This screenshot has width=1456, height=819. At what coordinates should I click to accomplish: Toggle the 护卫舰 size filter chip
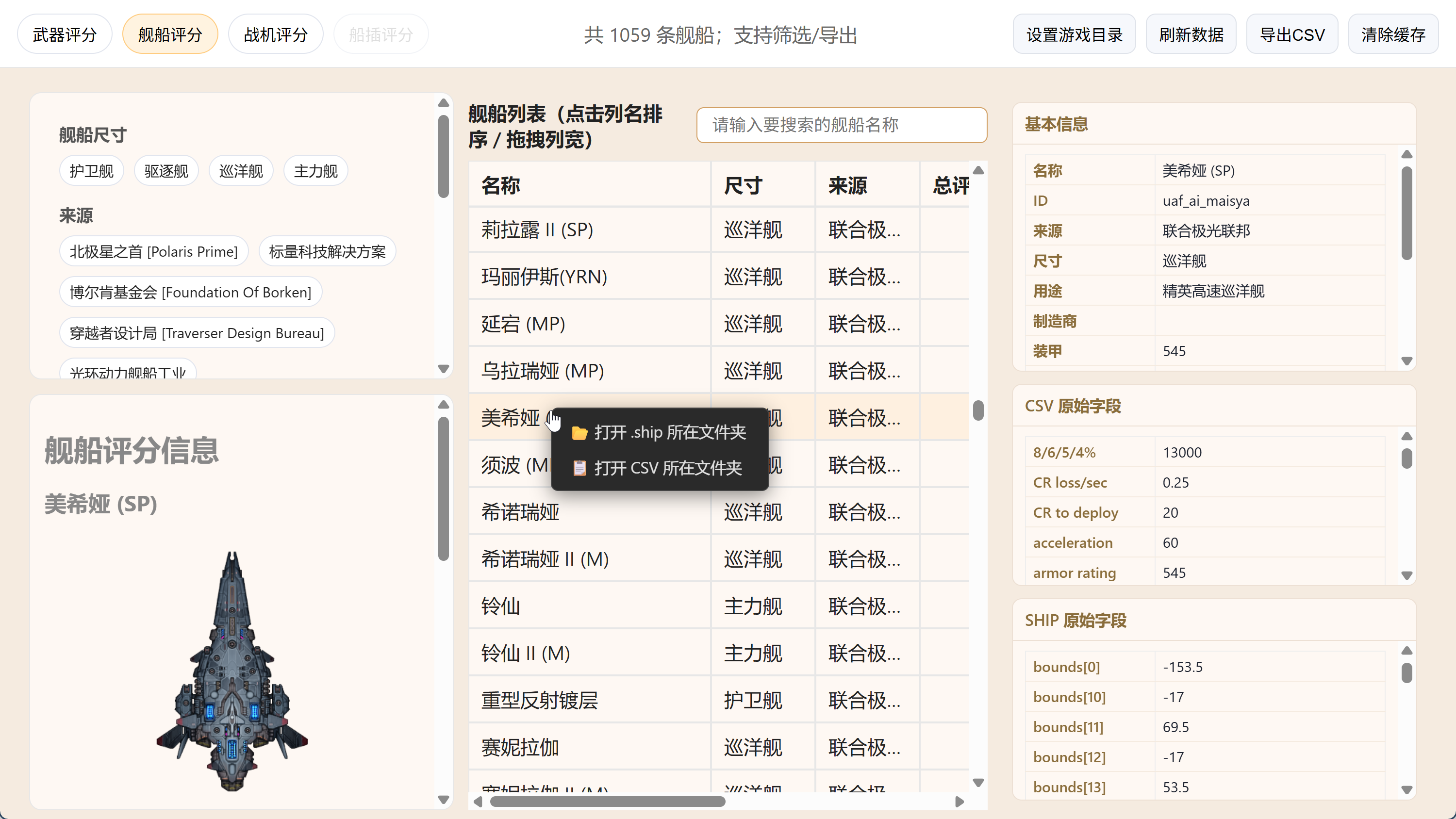92,171
